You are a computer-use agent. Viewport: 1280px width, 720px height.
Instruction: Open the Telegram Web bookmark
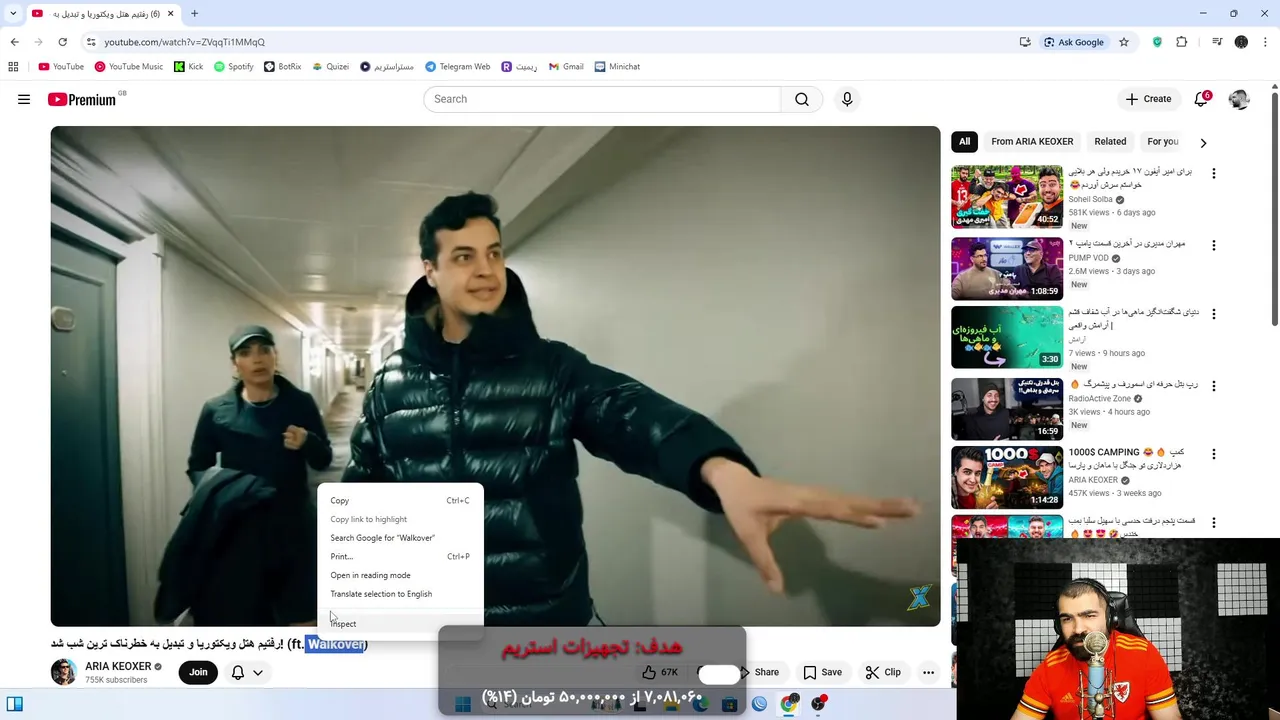pos(458,67)
